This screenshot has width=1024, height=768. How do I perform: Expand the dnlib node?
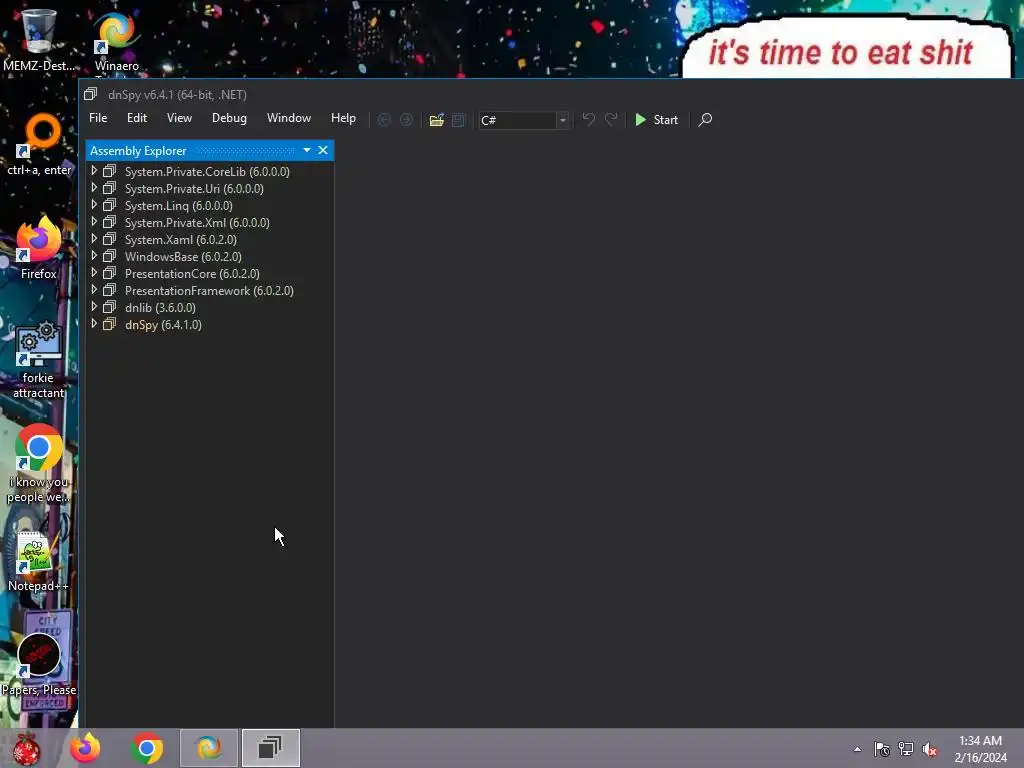tap(94, 306)
